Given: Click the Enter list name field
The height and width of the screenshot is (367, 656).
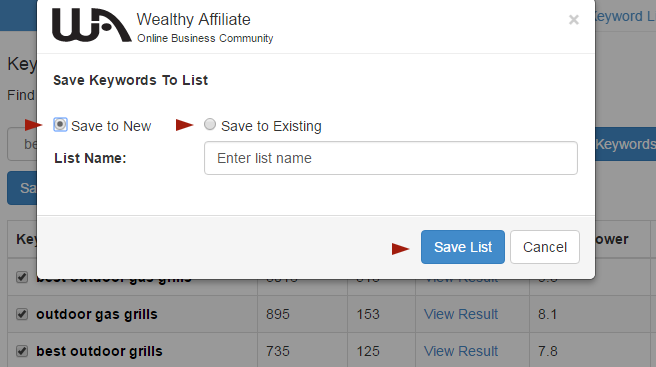Looking at the screenshot, I should (391, 158).
